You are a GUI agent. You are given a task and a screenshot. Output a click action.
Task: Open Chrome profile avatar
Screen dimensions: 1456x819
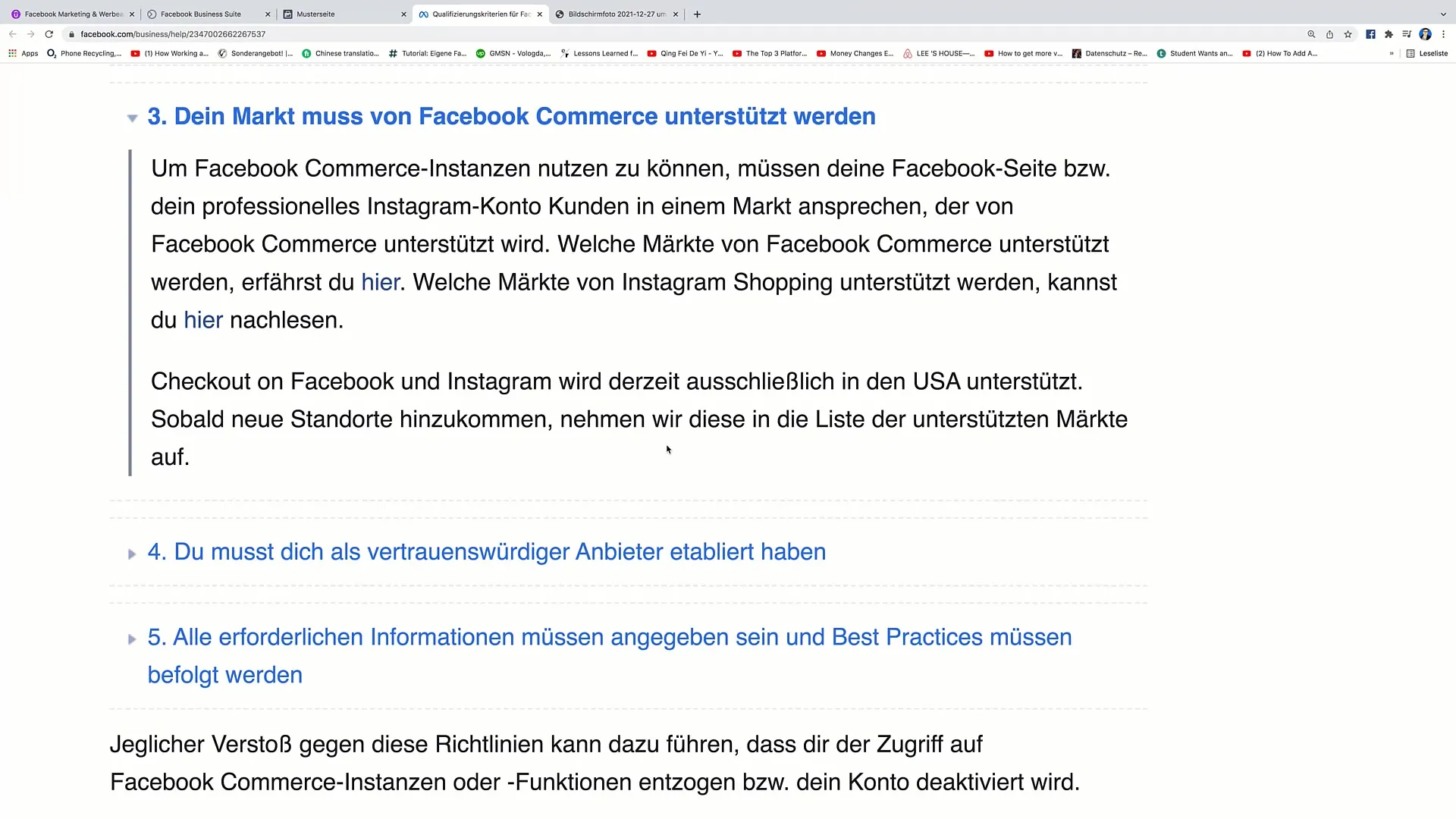coord(1425,34)
